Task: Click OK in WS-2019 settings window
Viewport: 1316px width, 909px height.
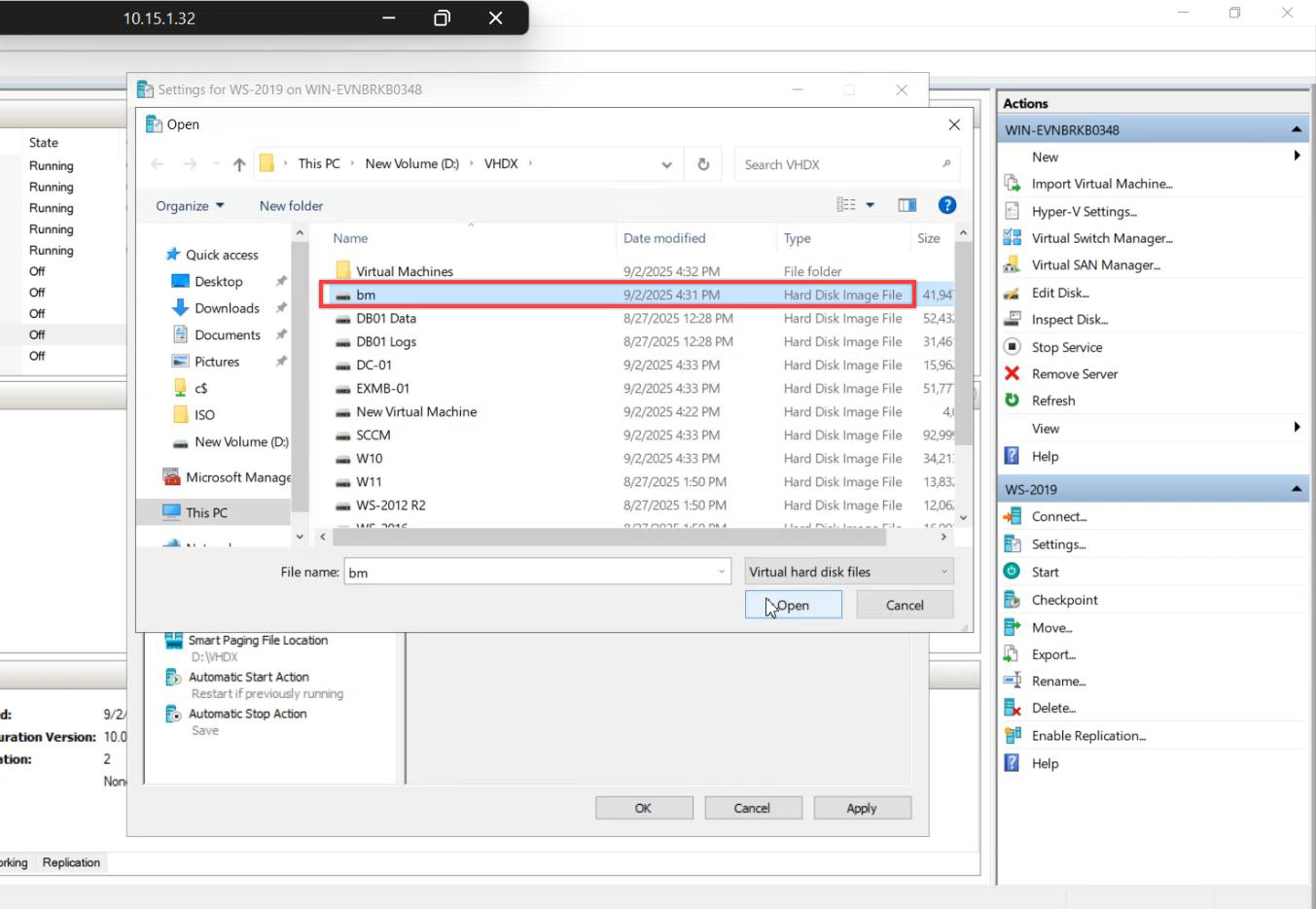Action: [x=644, y=808]
